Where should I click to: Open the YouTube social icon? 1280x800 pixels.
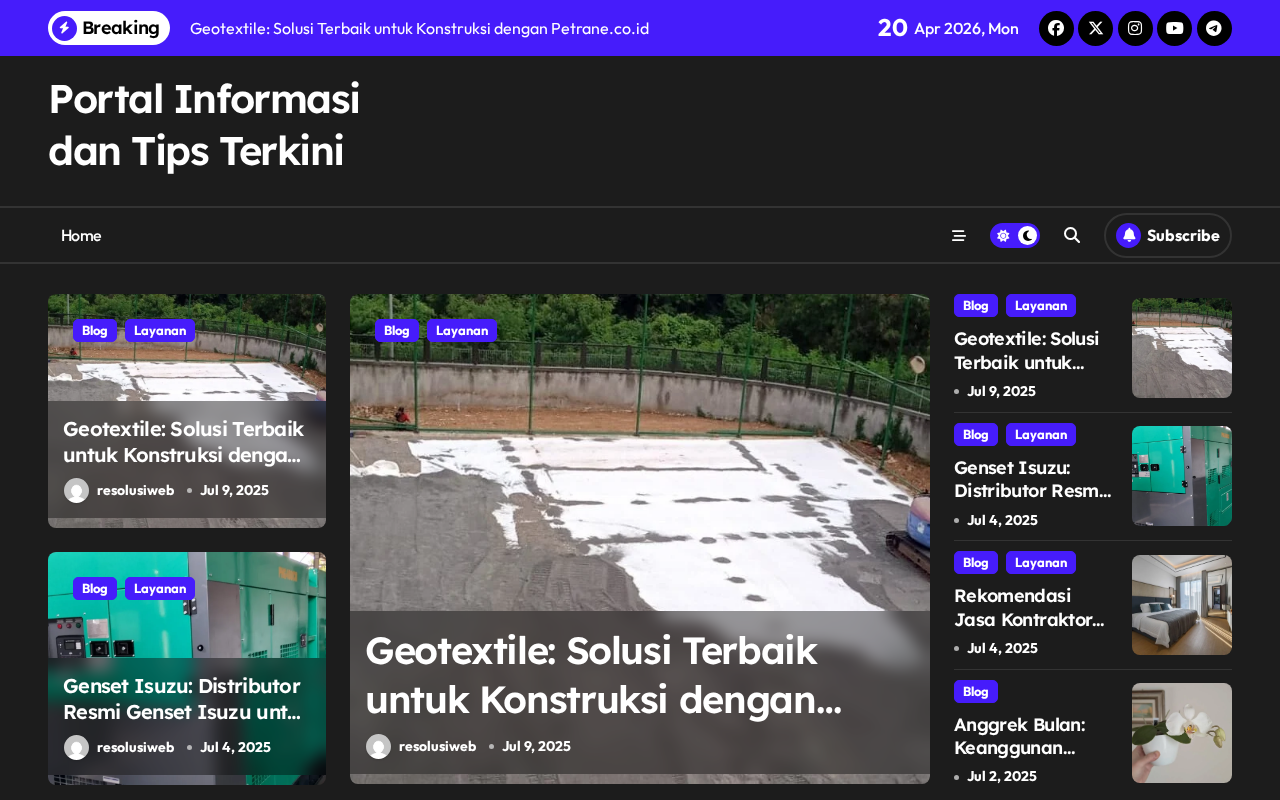point(1175,28)
